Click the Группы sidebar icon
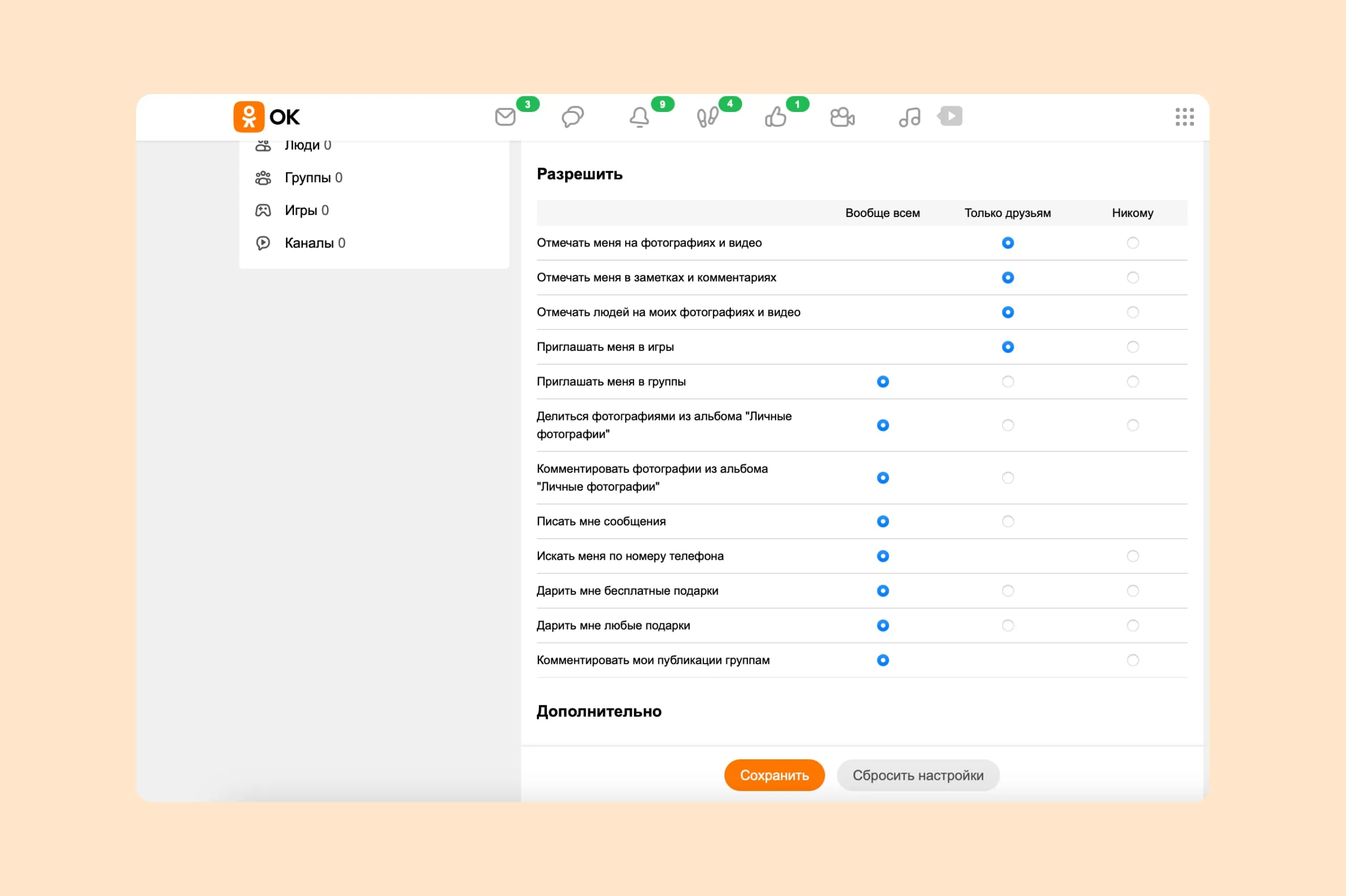The height and width of the screenshot is (896, 1346). coord(263,178)
